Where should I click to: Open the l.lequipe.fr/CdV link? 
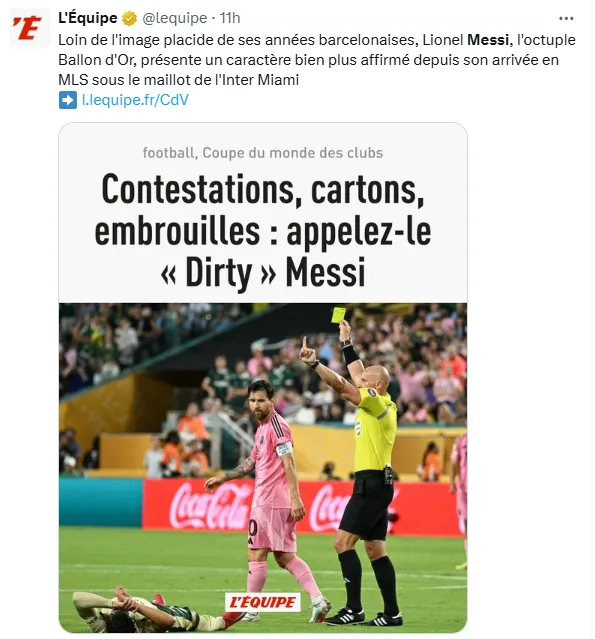coord(135,100)
